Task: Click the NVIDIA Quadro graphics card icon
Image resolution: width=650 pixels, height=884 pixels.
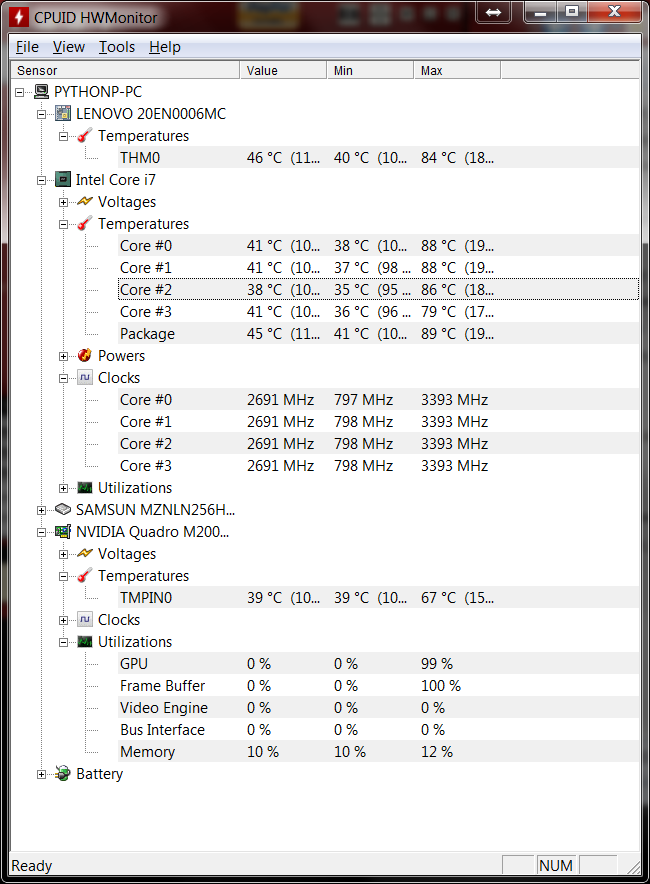Action: 63,532
